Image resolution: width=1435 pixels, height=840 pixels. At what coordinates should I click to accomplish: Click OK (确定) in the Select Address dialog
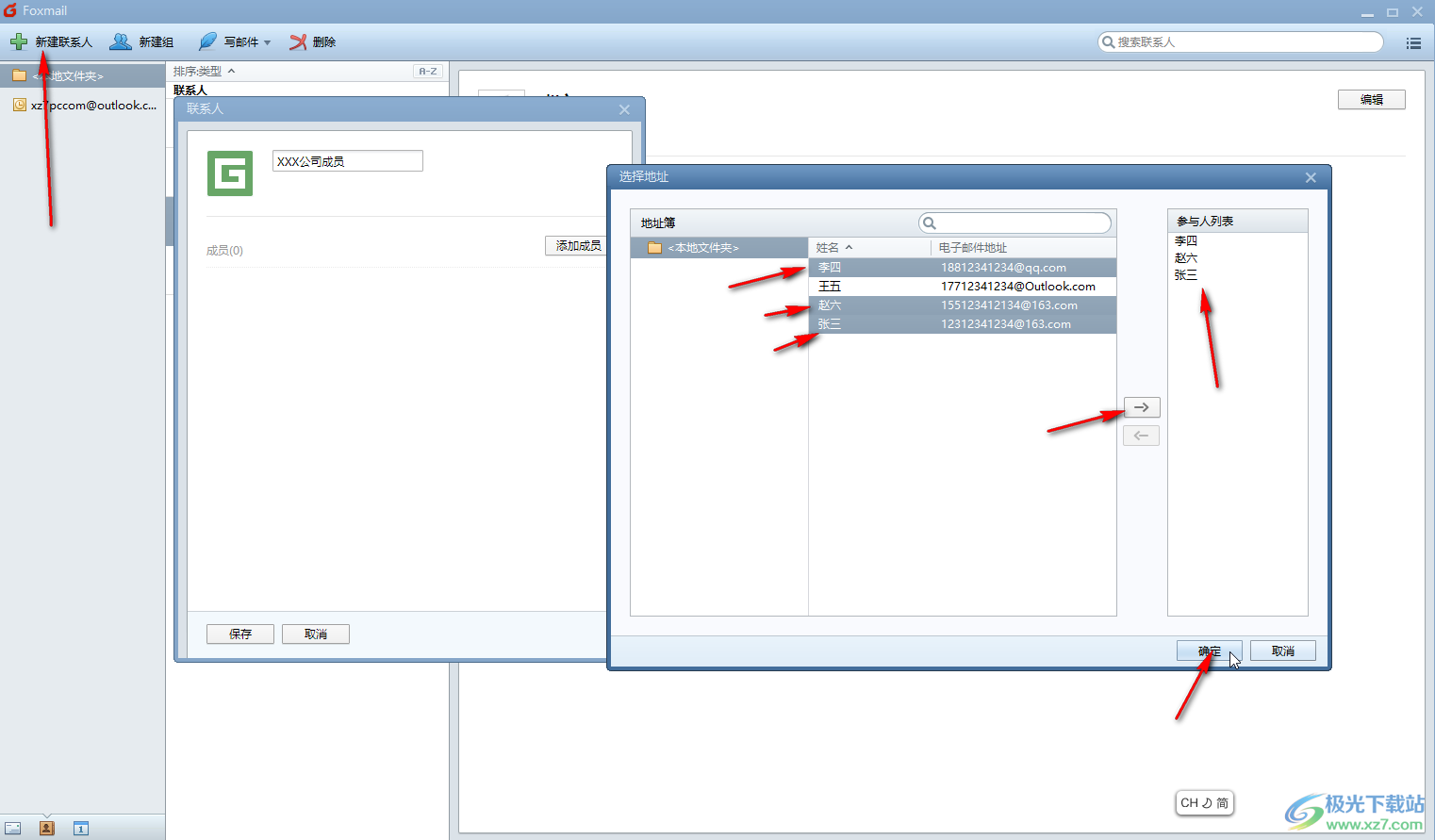[x=1210, y=651]
